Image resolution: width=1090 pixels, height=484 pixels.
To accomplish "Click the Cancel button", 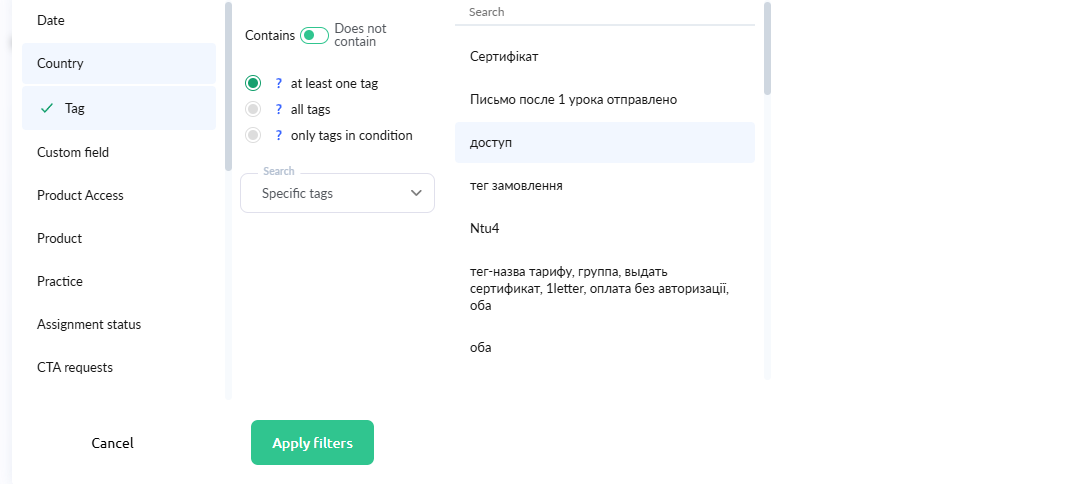I will click(x=113, y=443).
